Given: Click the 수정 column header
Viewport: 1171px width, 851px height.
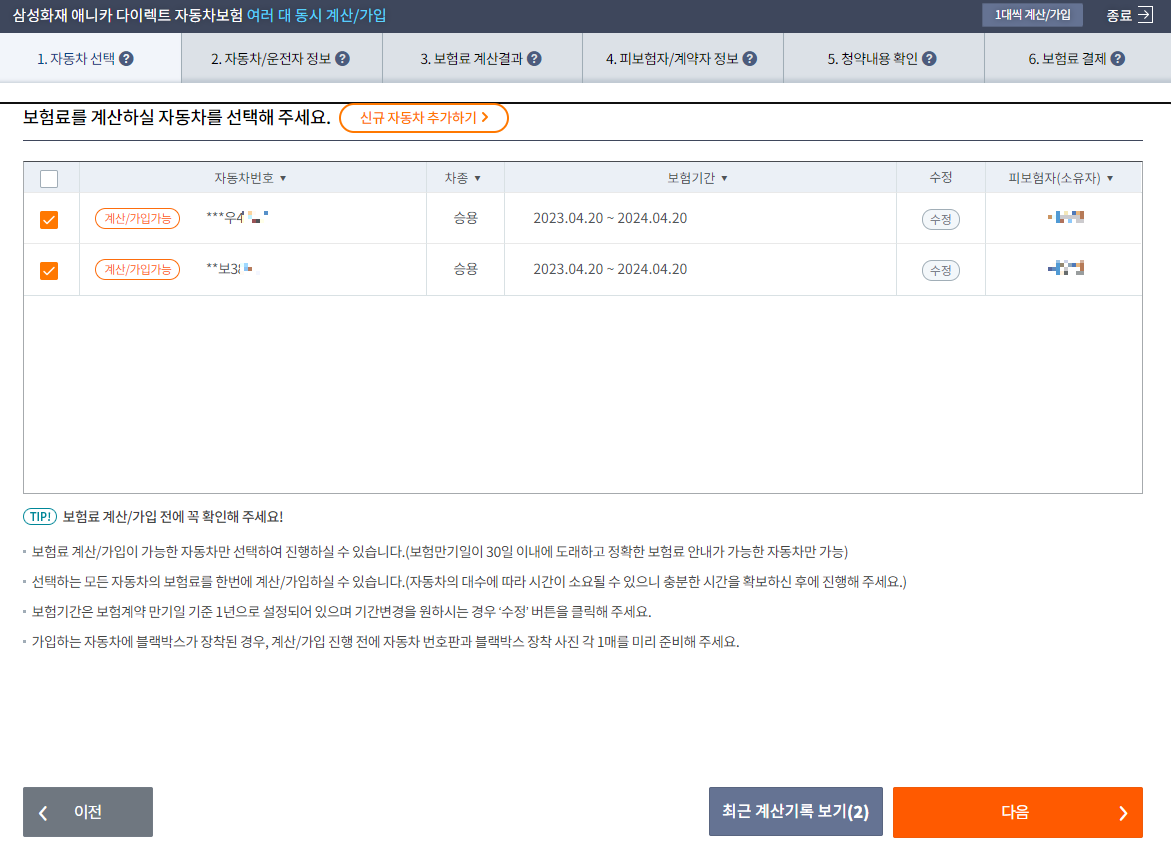Looking at the screenshot, I should coord(940,178).
